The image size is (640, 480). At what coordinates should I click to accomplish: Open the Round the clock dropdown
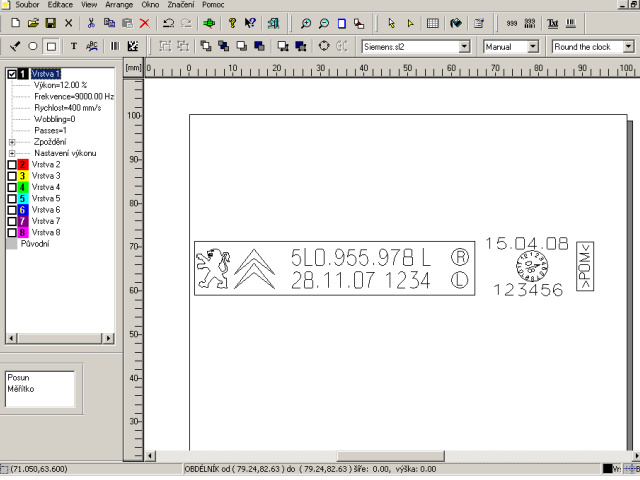(x=628, y=47)
